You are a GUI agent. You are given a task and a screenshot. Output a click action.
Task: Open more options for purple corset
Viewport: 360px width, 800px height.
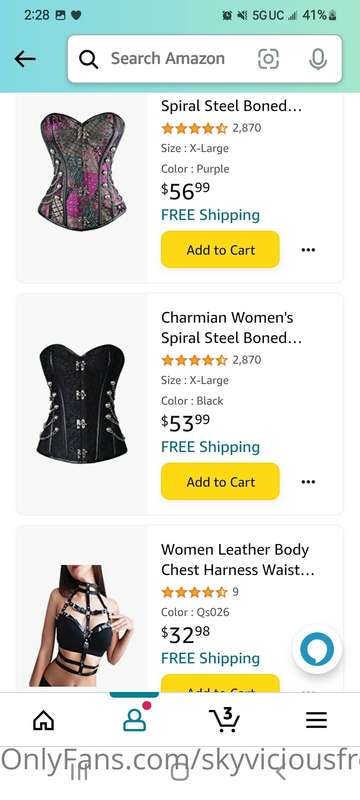click(308, 249)
